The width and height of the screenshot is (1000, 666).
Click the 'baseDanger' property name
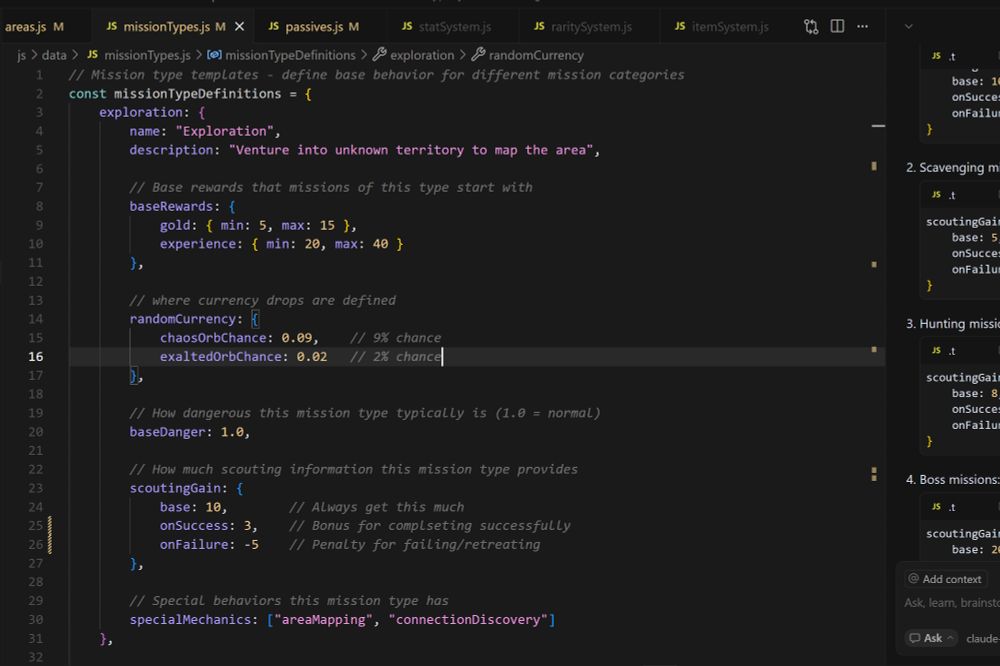click(167, 433)
